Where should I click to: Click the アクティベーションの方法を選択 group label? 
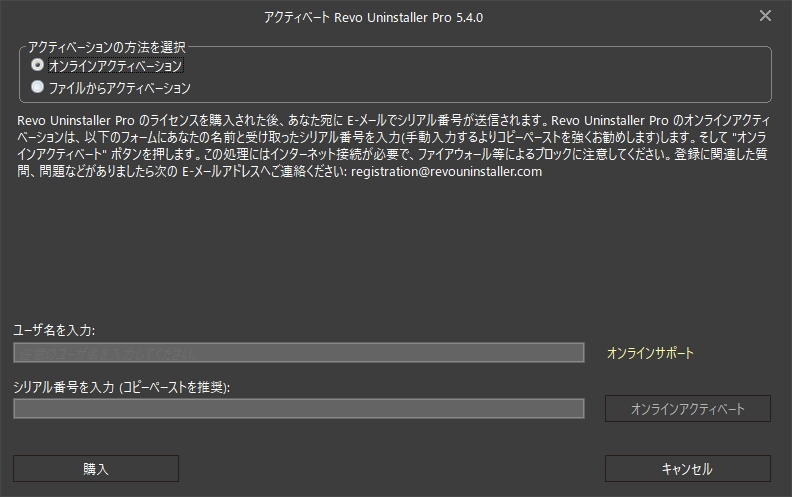tap(107, 47)
